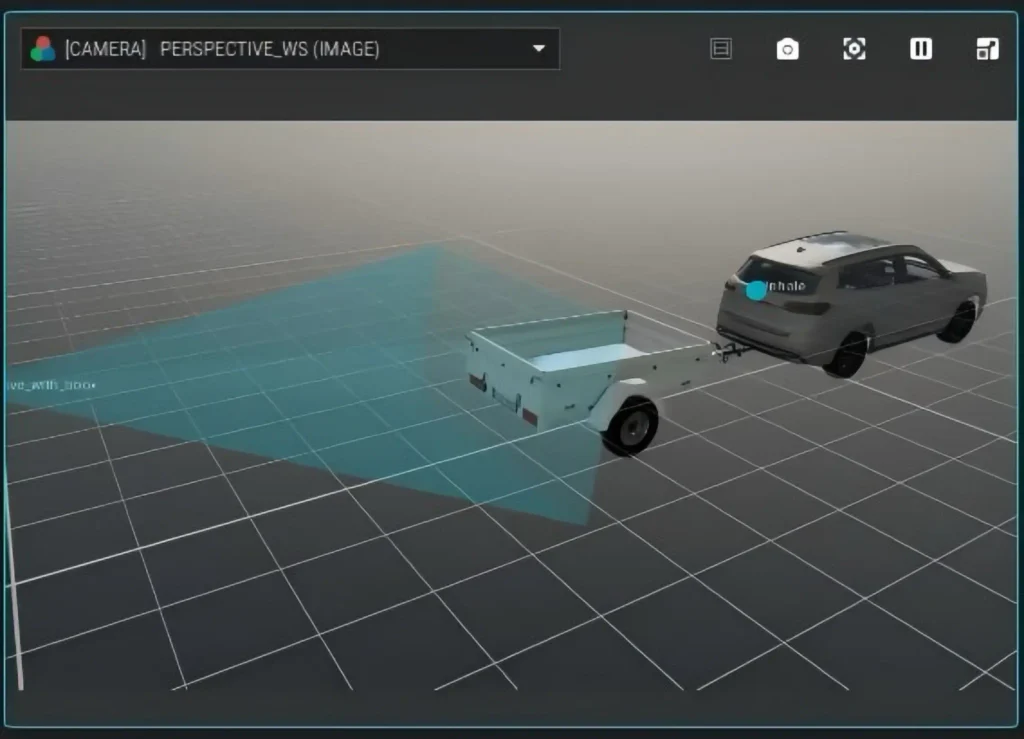Pause the stream with the pause icon
1024x739 pixels.
click(x=921, y=49)
